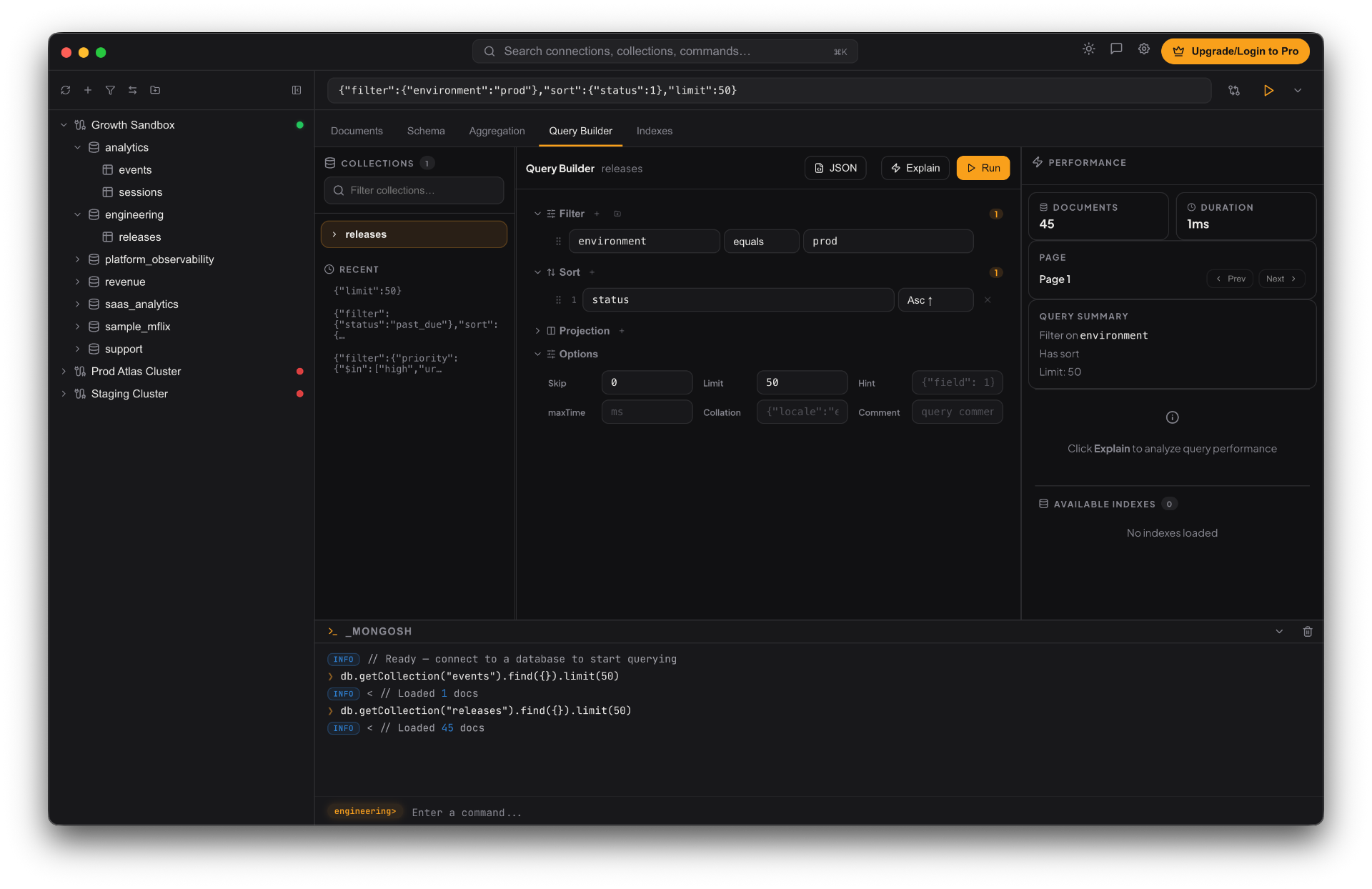Toggle light mode with the theme icon
1372x889 pixels.
pos(1088,49)
